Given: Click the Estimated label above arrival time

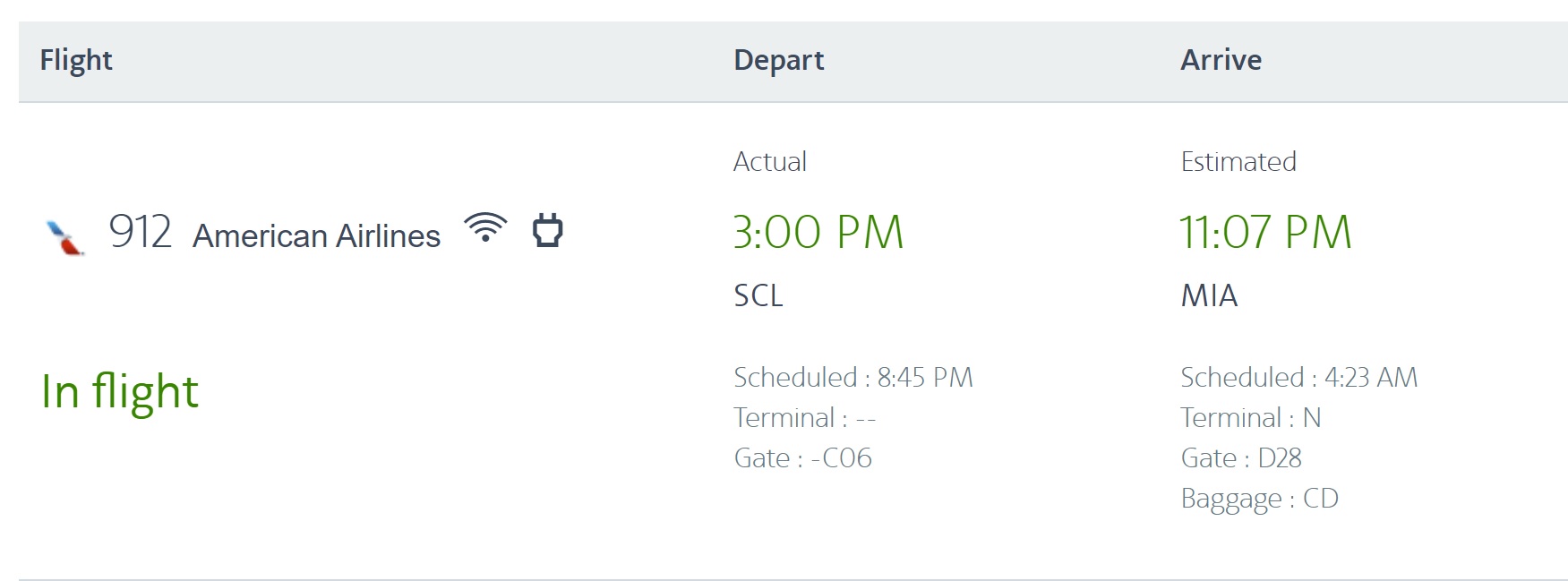Looking at the screenshot, I should click(x=1238, y=161).
